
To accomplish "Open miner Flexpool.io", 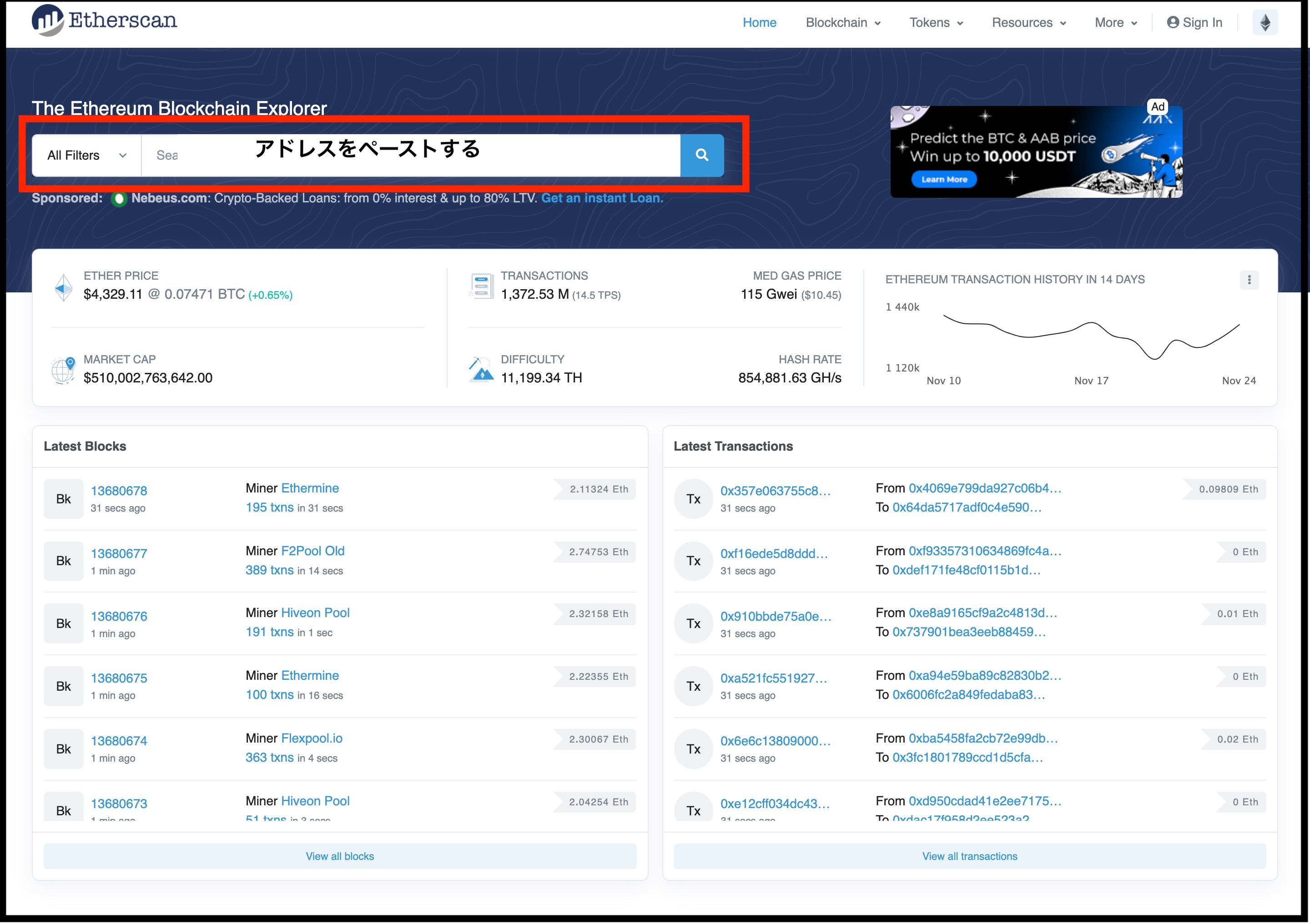I will pos(312,738).
